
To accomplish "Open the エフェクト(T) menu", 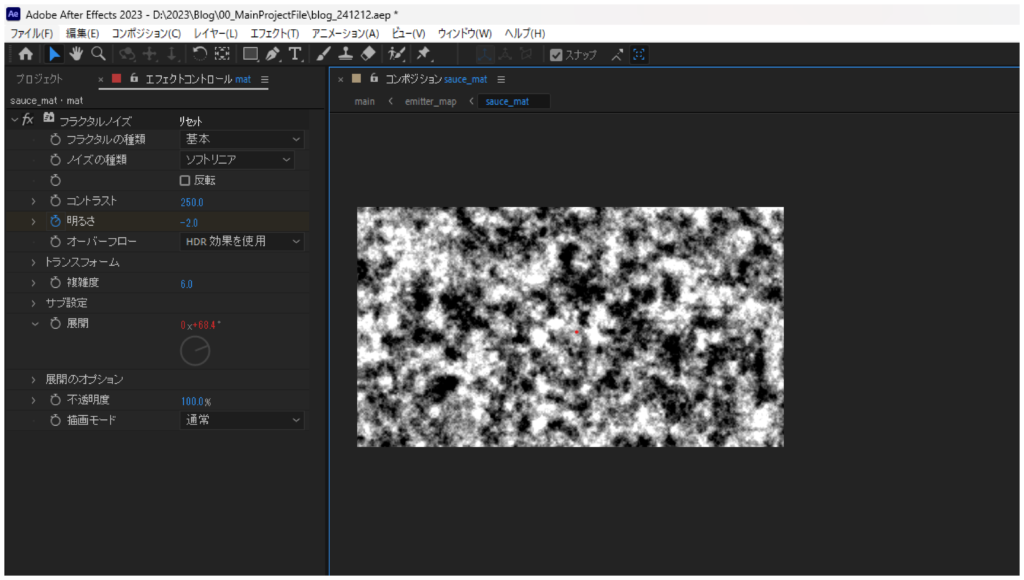I will pos(274,33).
